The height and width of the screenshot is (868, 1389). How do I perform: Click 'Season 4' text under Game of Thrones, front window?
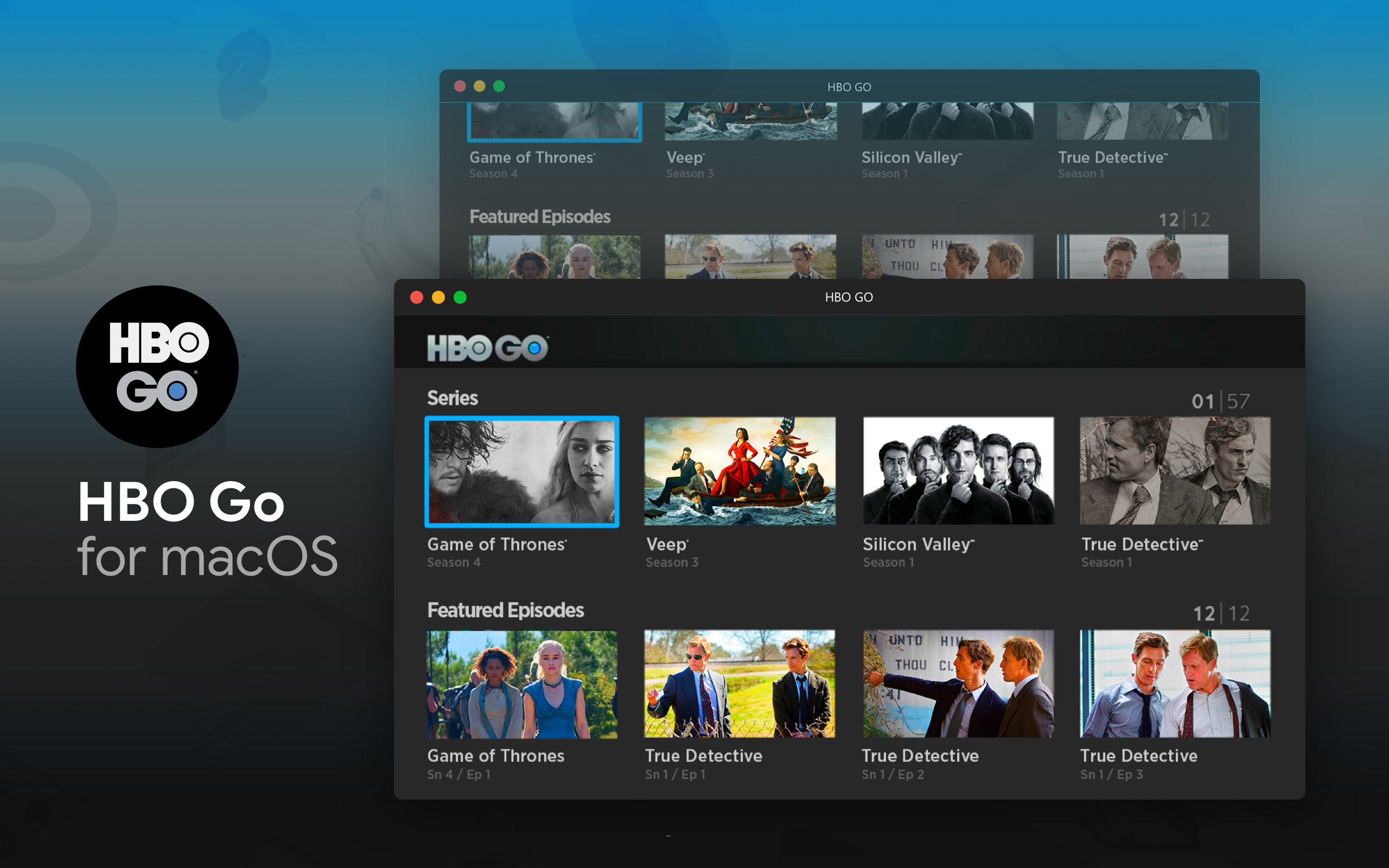(454, 563)
